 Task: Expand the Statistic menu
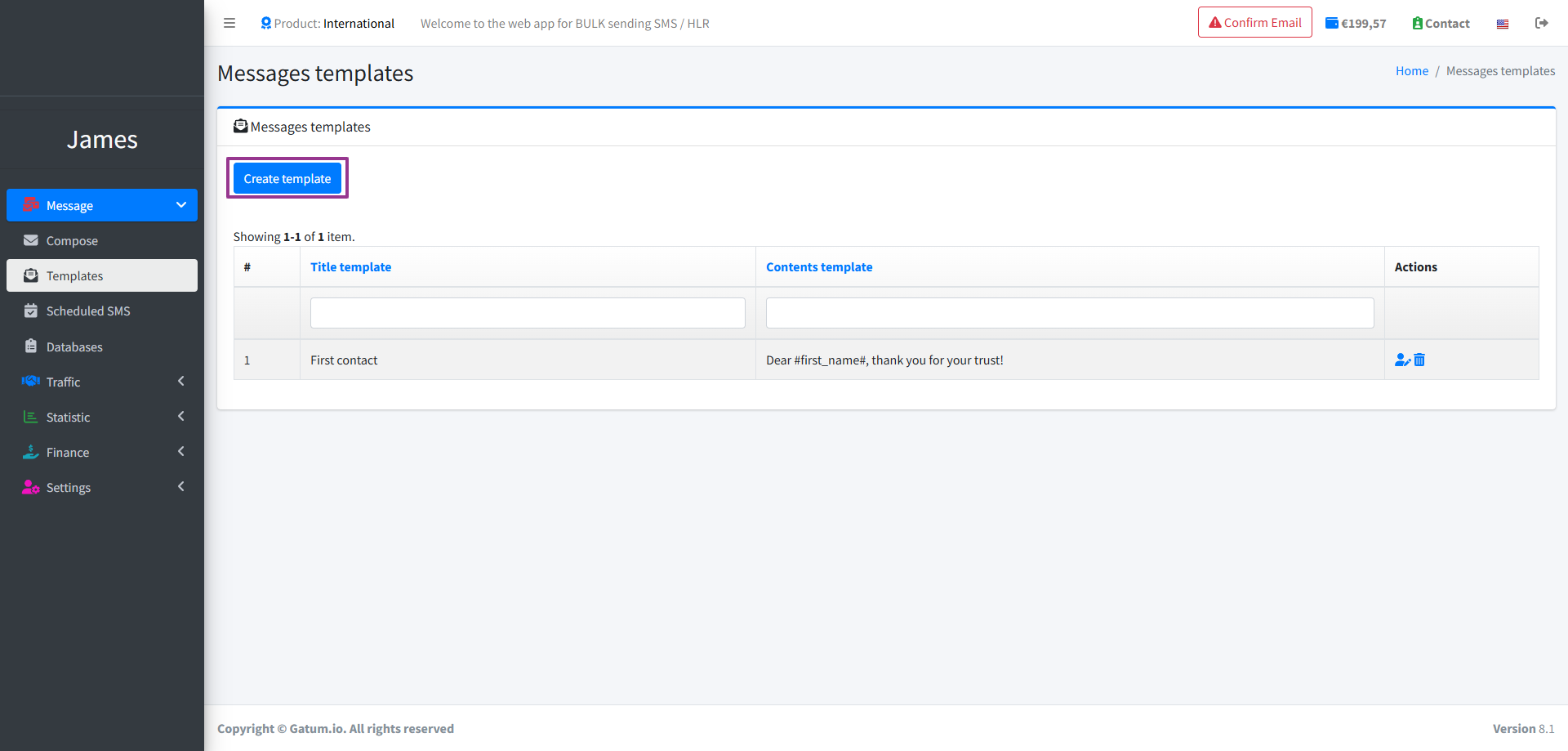[102, 417]
